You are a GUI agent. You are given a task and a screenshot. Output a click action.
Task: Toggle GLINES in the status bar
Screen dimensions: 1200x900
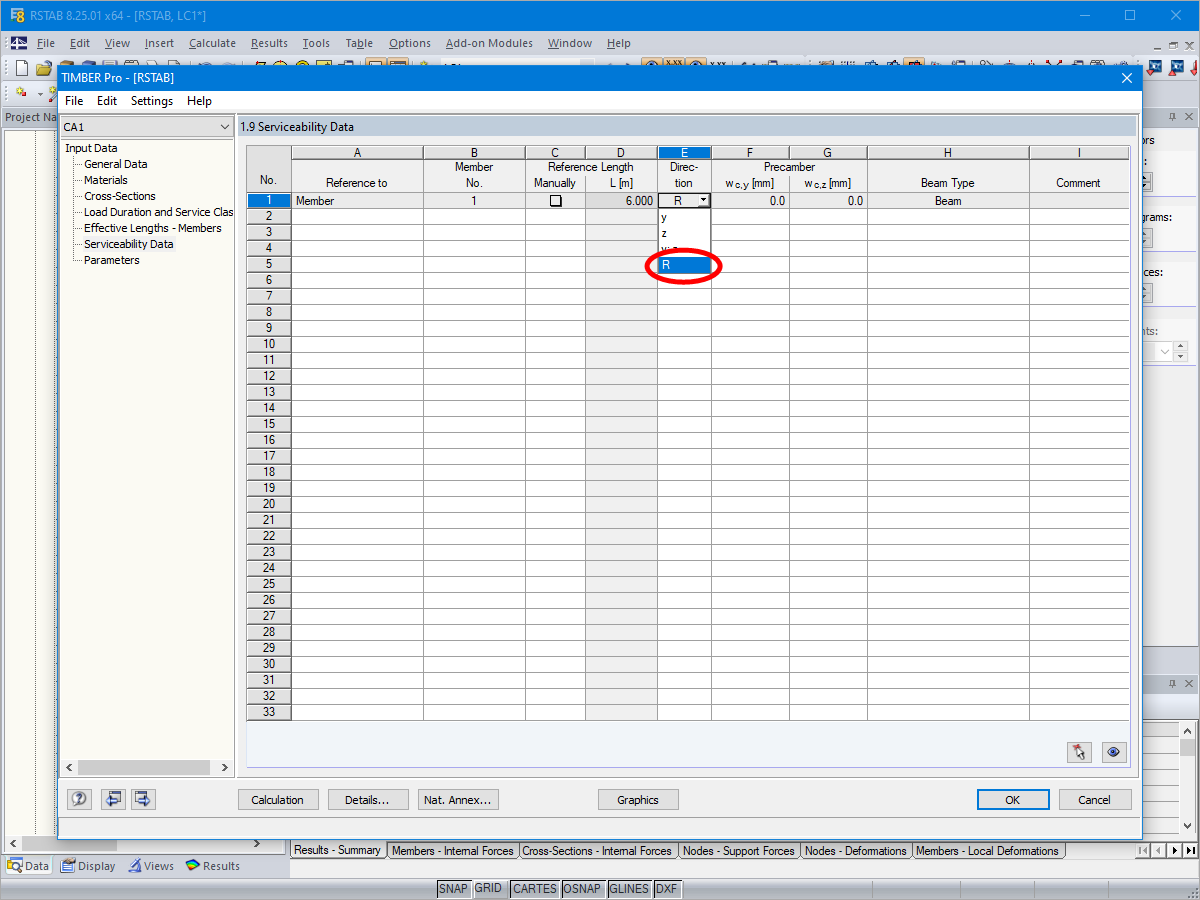[629, 888]
